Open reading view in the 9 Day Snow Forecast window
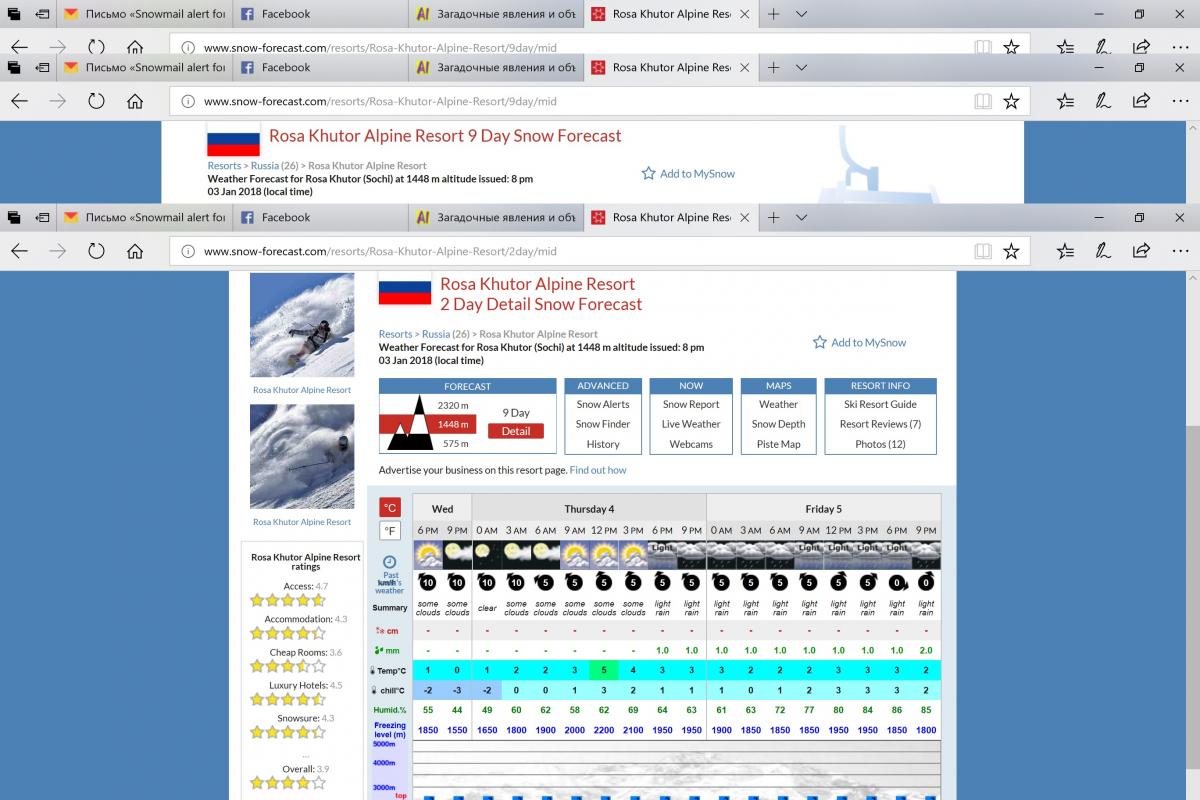 pyautogui.click(x=983, y=101)
